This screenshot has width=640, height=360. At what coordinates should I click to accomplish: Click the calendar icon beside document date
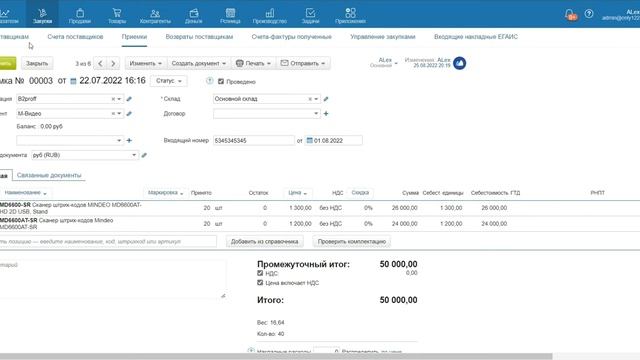[x=73, y=81]
